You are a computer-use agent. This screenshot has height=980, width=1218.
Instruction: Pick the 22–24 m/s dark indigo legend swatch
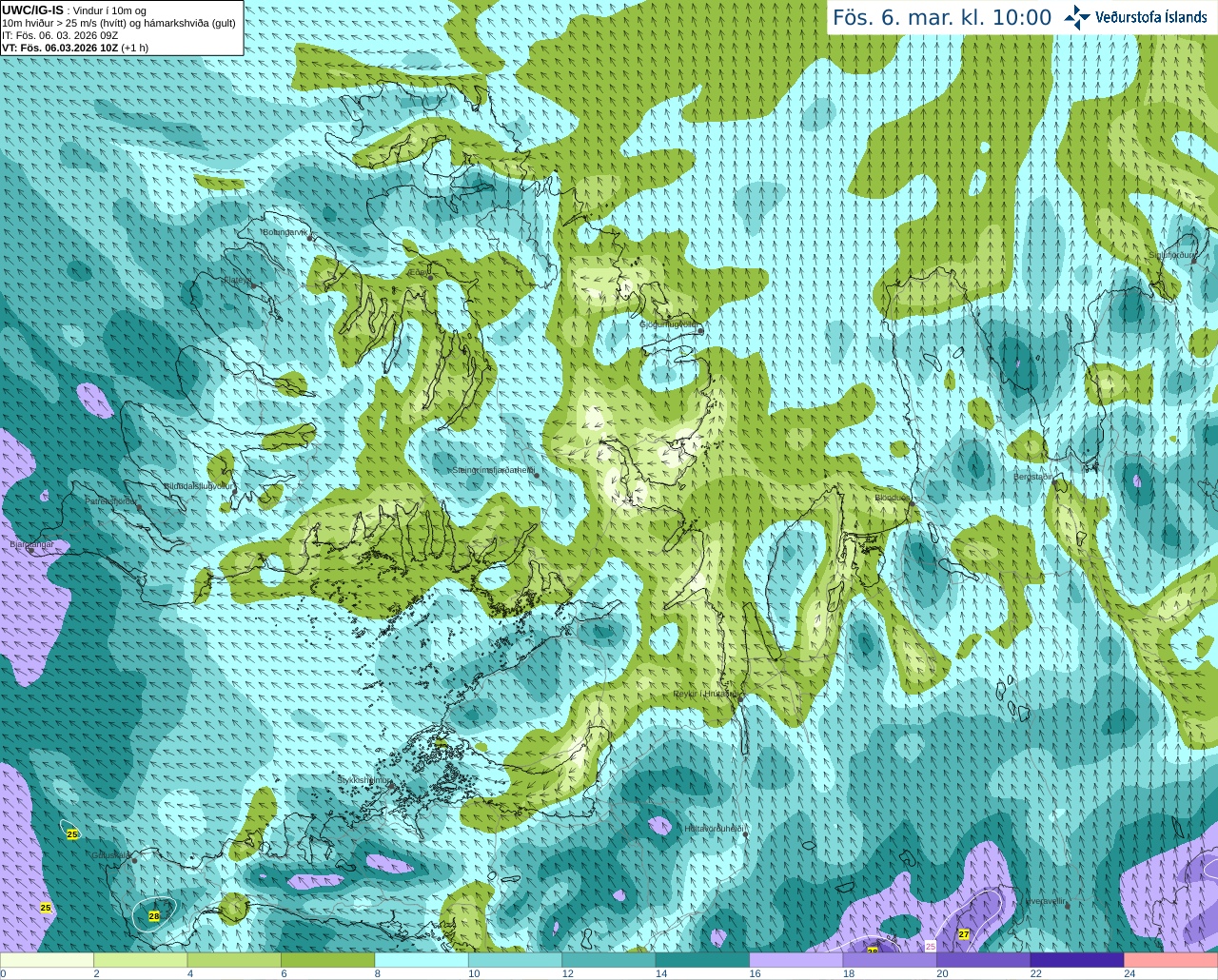(1077, 960)
